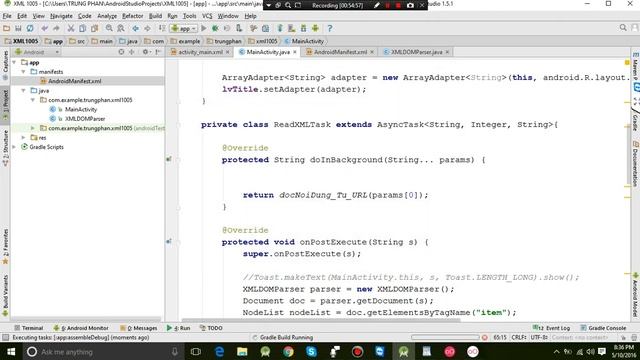Open the Build menu
Screen dimensions: 640x360
pyautogui.click(x=155, y=16)
